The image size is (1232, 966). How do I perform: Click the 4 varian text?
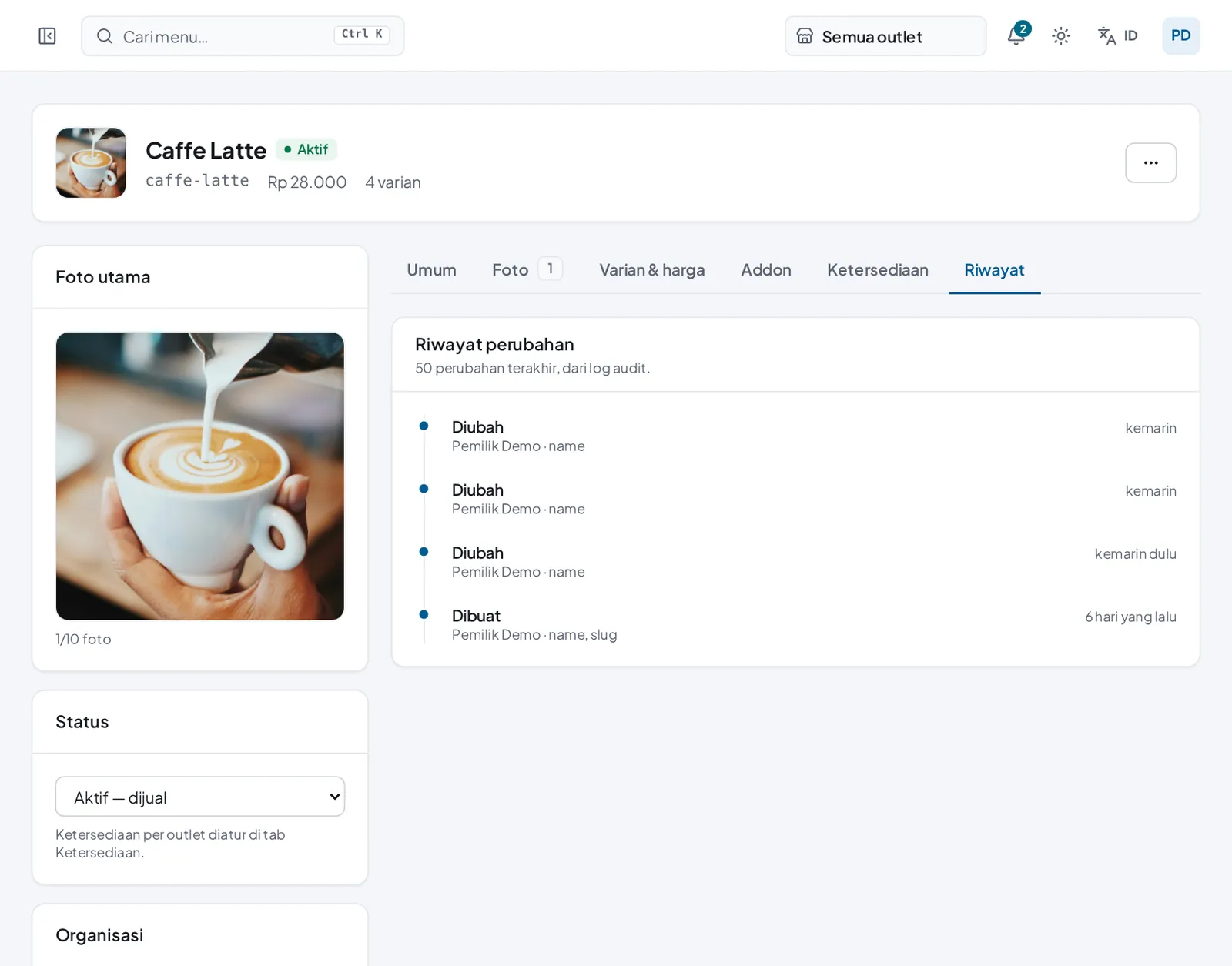click(x=393, y=182)
